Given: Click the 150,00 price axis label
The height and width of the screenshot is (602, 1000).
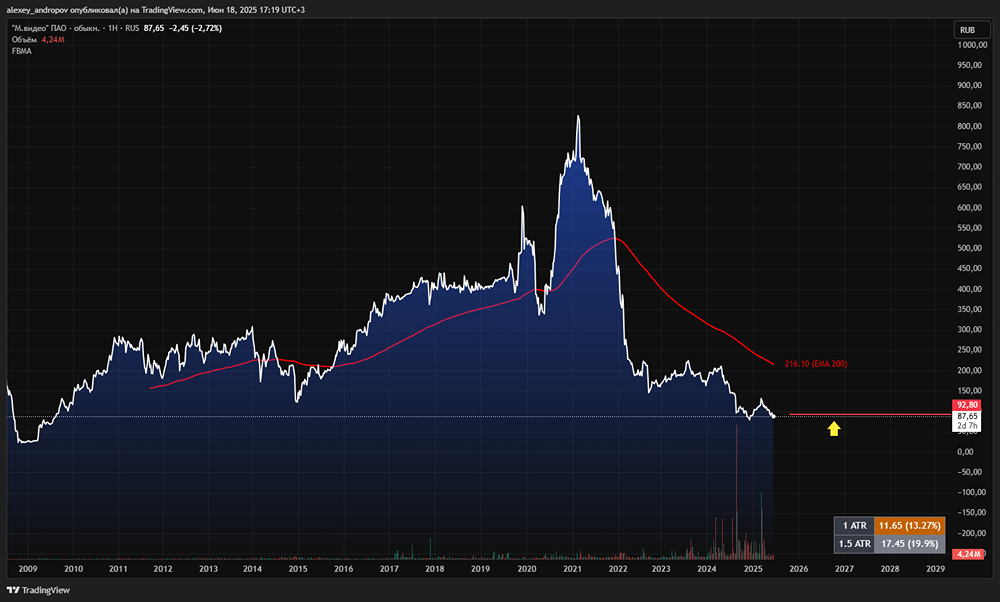Looking at the screenshot, I should [x=969, y=391].
